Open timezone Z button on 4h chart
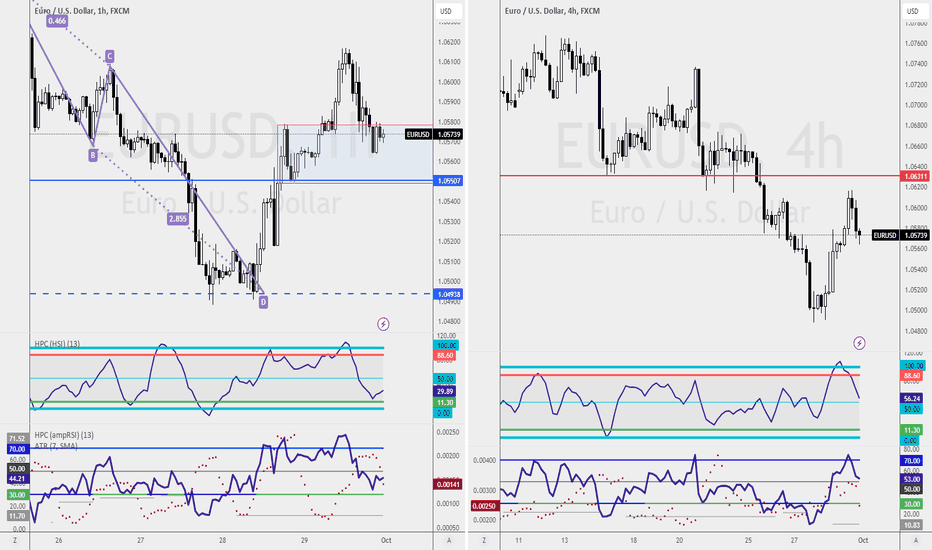Image resolution: width=932 pixels, height=550 pixels. (484, 540)
